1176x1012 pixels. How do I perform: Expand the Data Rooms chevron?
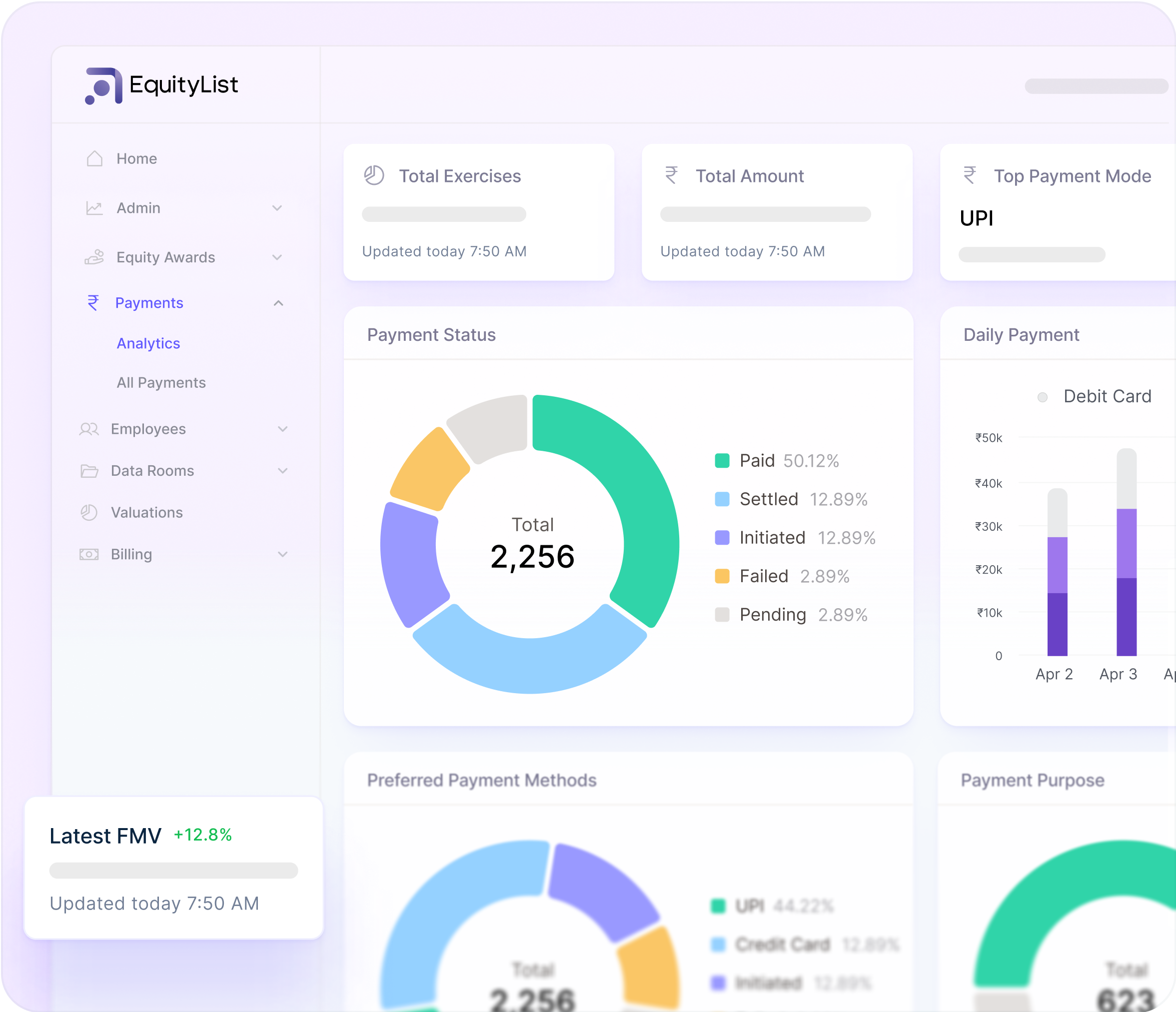283,471
